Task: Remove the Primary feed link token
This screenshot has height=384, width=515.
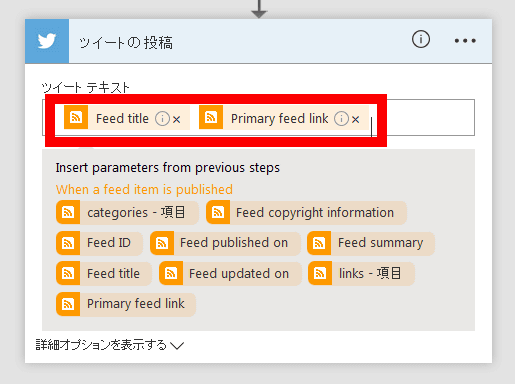Action: click(x=356, y=119)
